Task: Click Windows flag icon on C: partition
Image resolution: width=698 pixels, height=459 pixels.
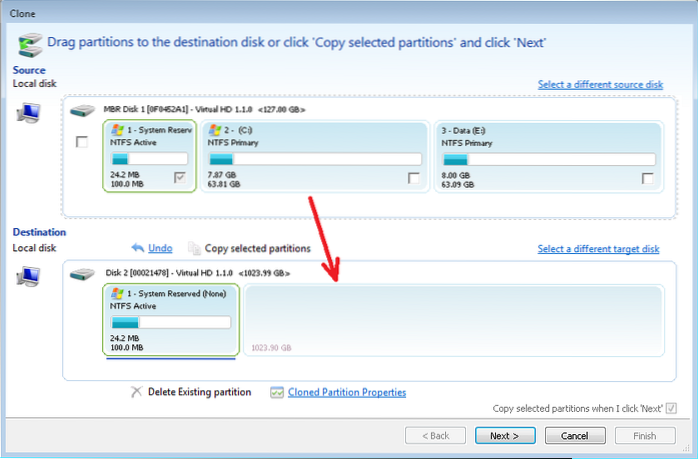Action: pyautogui.click(x=215, y=130)
